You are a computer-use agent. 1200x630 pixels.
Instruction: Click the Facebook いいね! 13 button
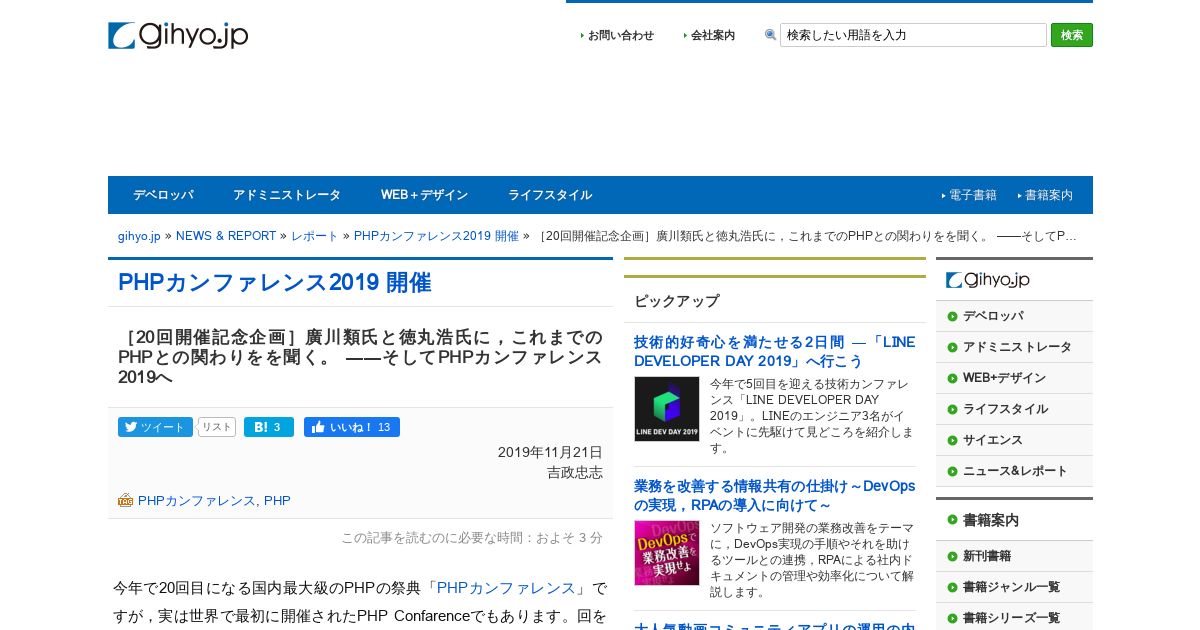click(352, 427)
